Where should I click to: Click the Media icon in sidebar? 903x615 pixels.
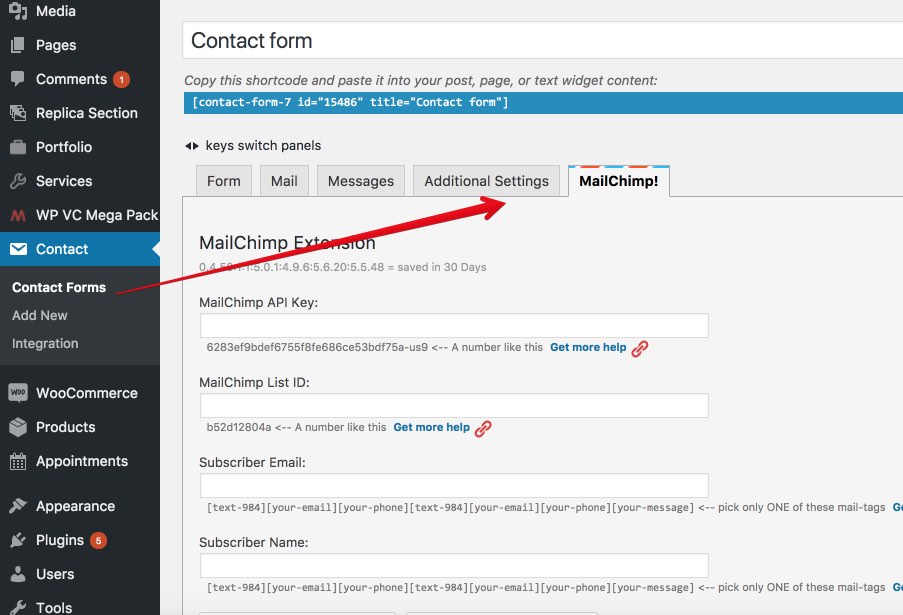point(18,10)
